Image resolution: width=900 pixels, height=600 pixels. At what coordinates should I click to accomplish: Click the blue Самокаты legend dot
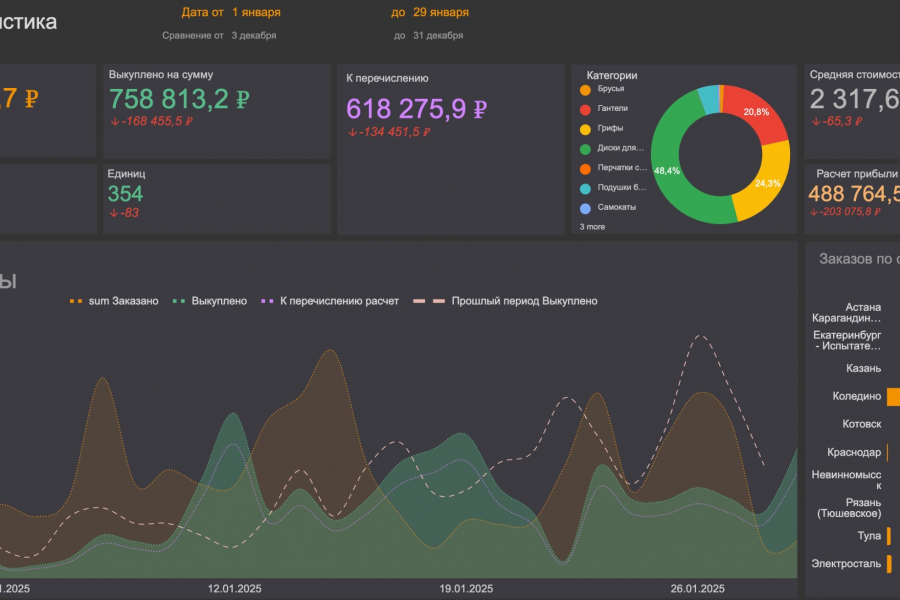click(x=585, y=208)
